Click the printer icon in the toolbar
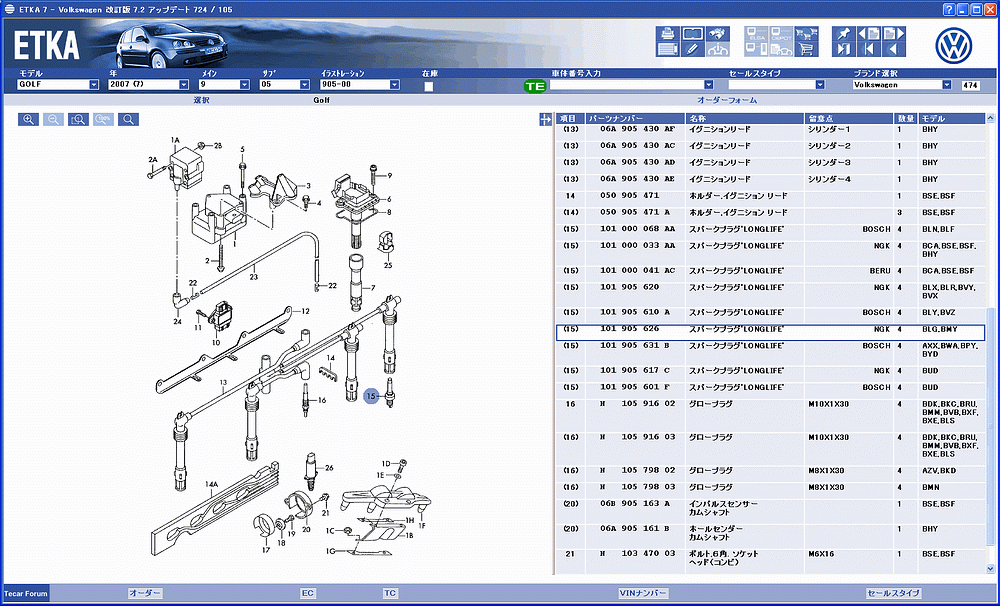 click(x=667, y=33)
